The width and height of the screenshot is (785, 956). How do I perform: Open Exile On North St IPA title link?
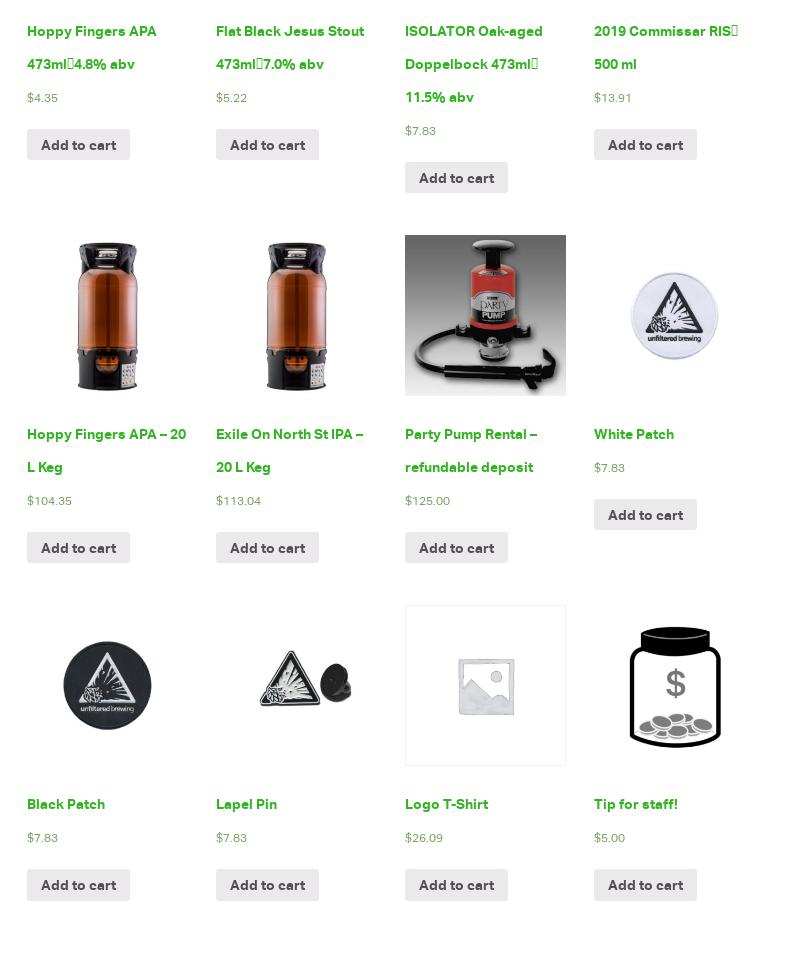pos(289,451)
